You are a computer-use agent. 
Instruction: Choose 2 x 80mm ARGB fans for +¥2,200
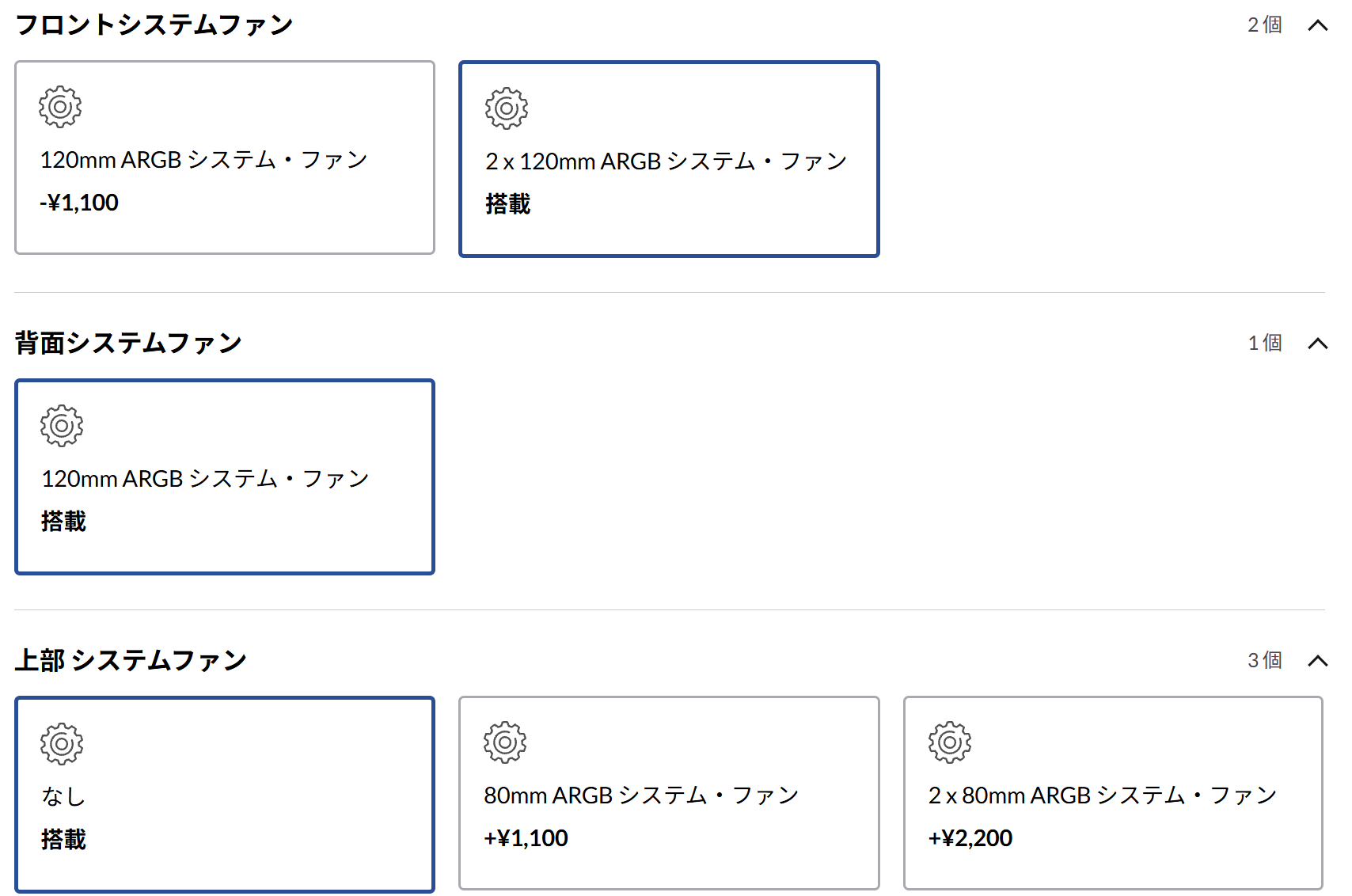coord(1113,794)
